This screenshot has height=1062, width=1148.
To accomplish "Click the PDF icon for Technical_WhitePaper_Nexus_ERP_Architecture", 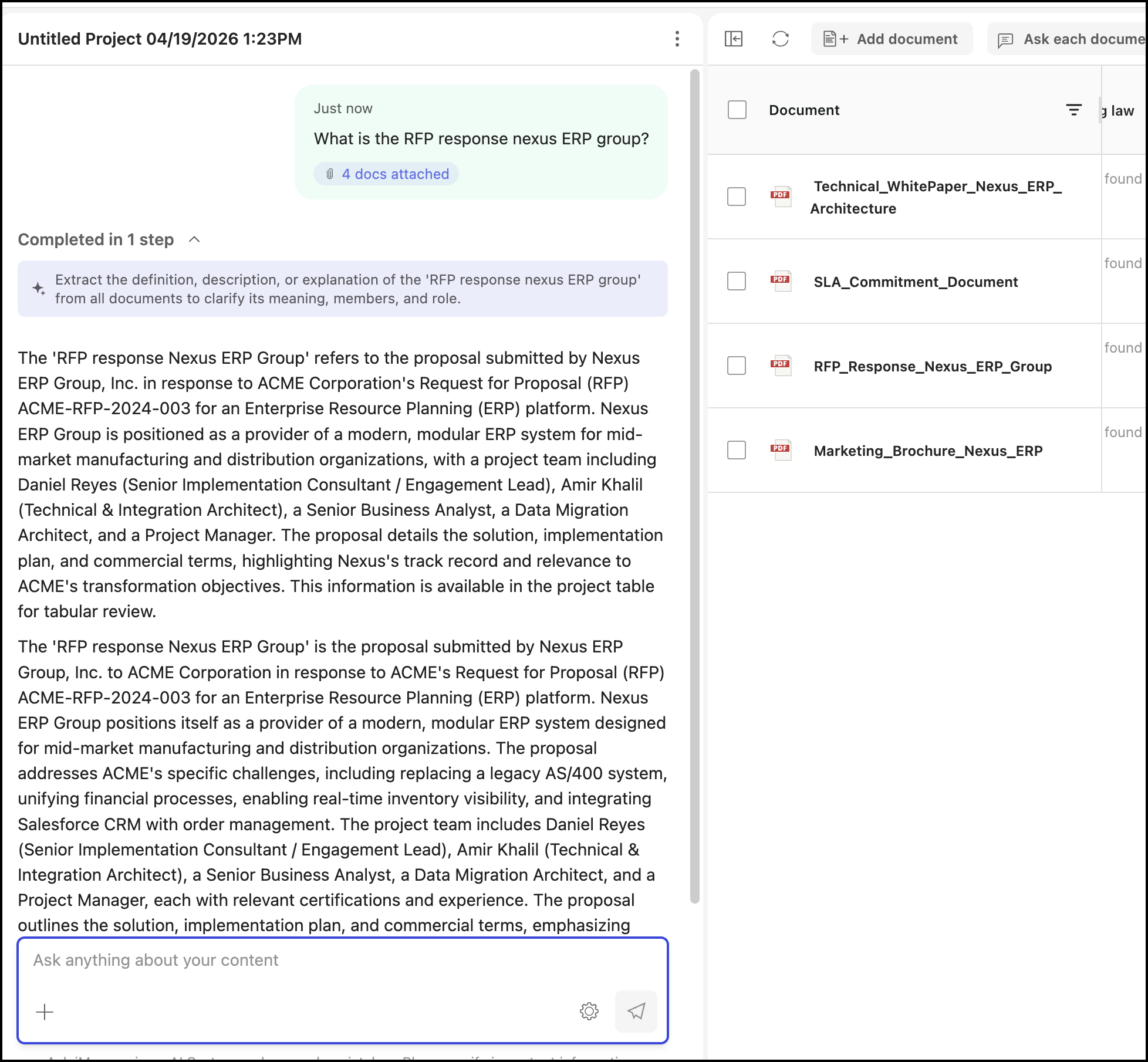I will (781, 195).
